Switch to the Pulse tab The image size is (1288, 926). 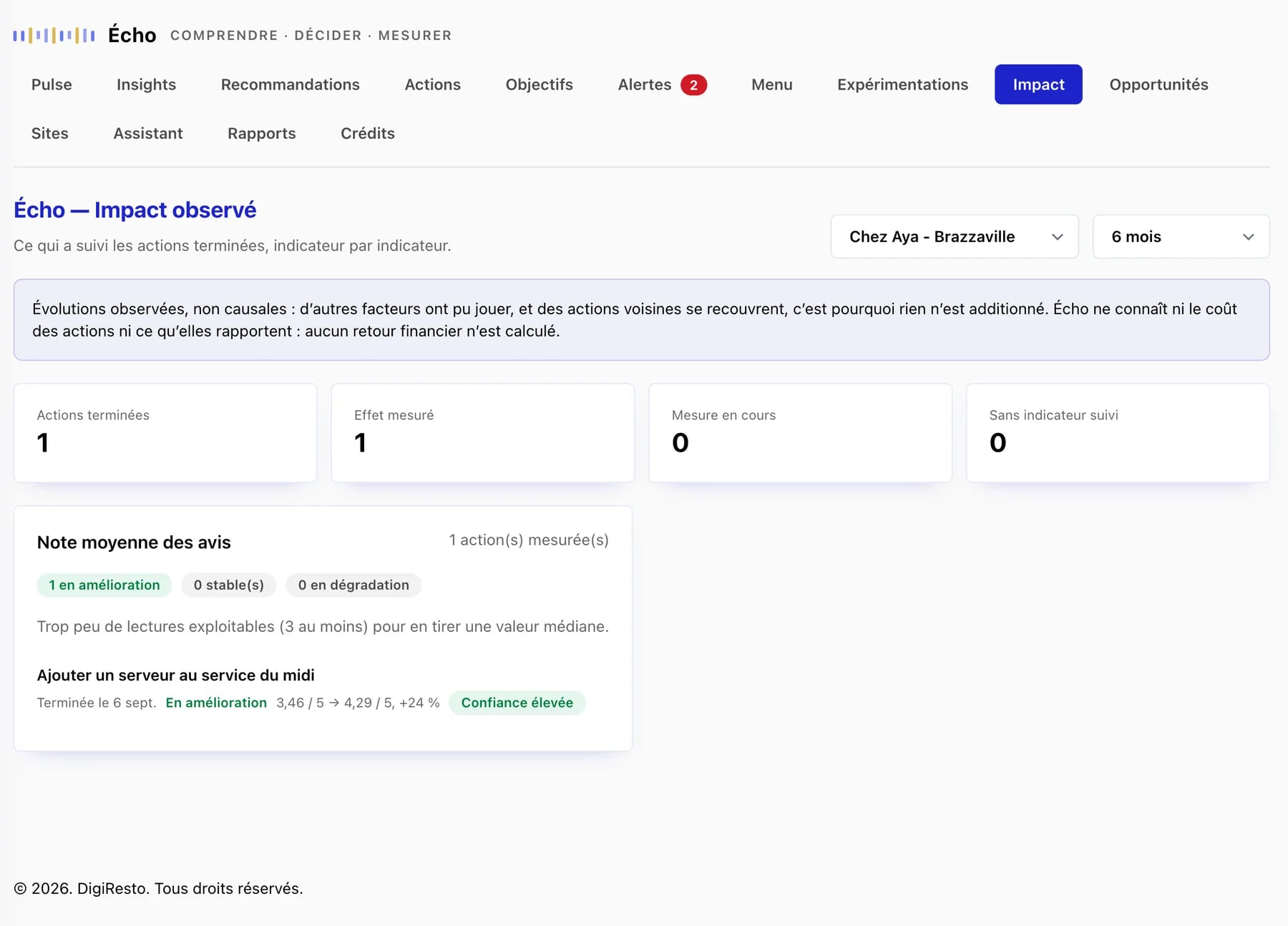(x=52, y=84)
